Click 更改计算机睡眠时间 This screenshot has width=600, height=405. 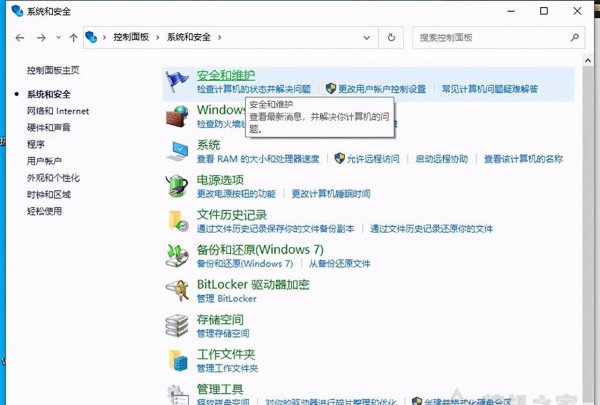coord(331,194)
